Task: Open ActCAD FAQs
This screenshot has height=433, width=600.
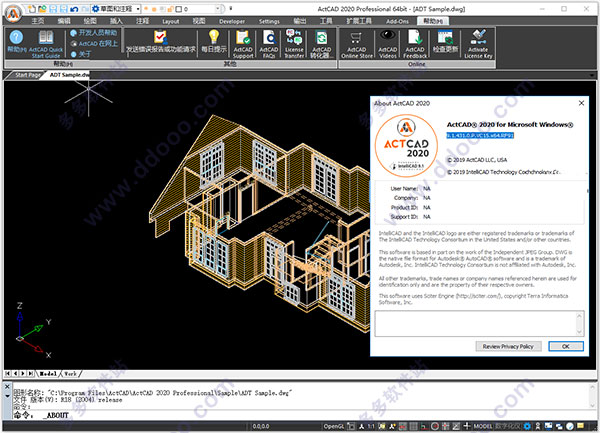Action: (269, 44)
